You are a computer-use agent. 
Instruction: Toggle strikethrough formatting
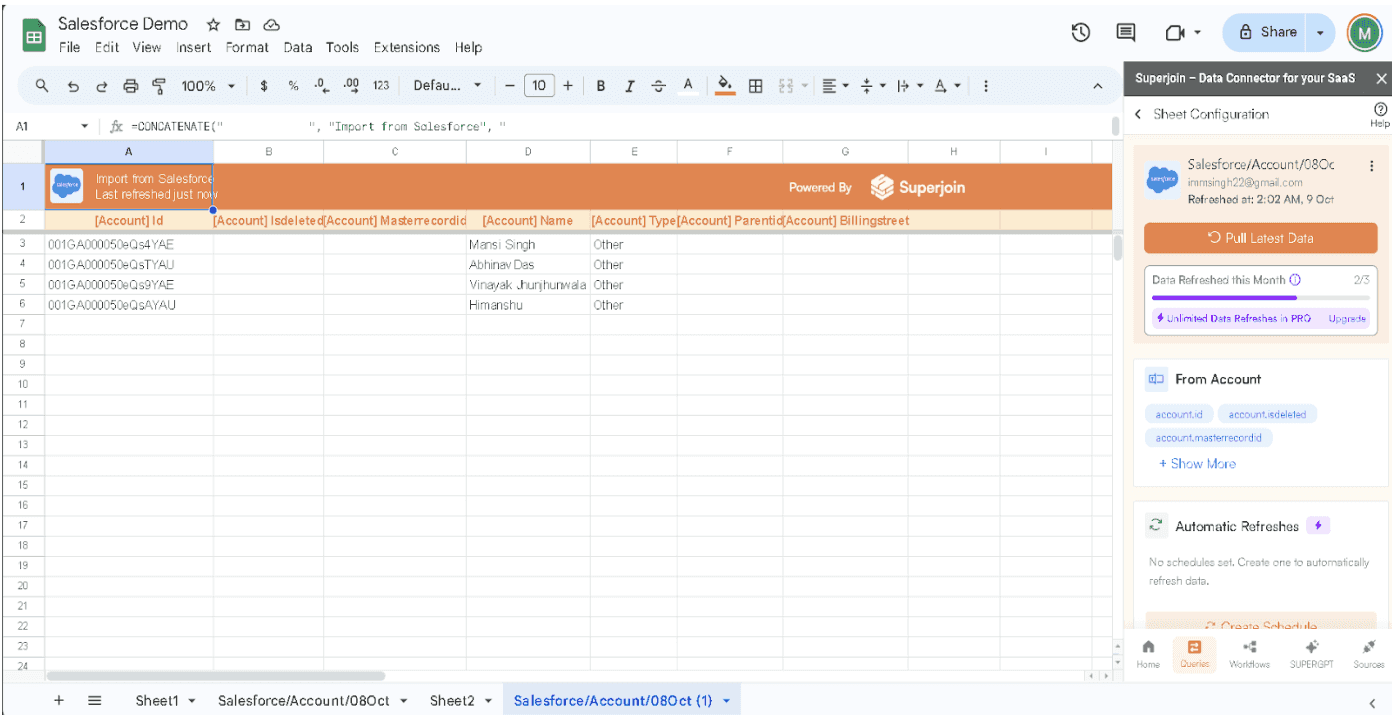[658, 86]
